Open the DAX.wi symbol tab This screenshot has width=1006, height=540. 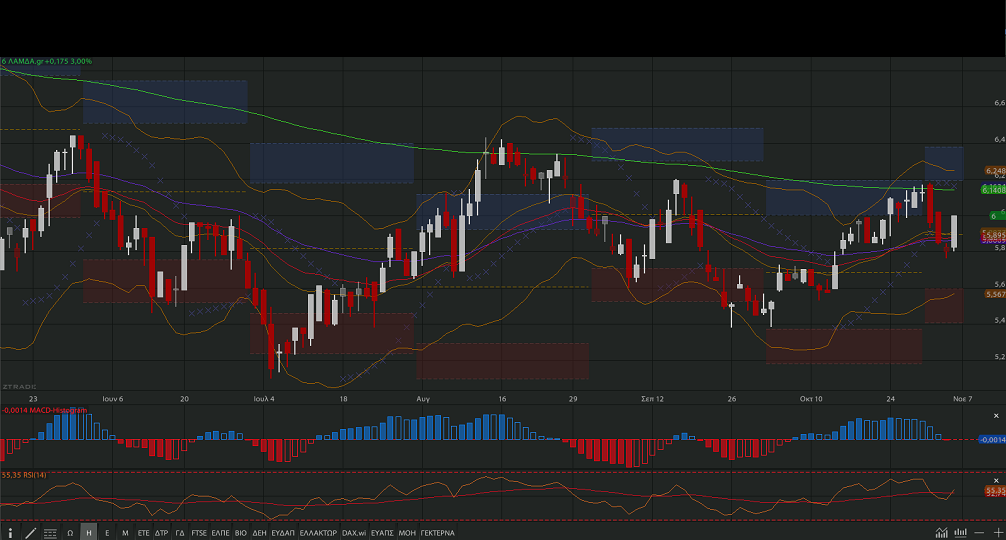(x=354, y=532)
